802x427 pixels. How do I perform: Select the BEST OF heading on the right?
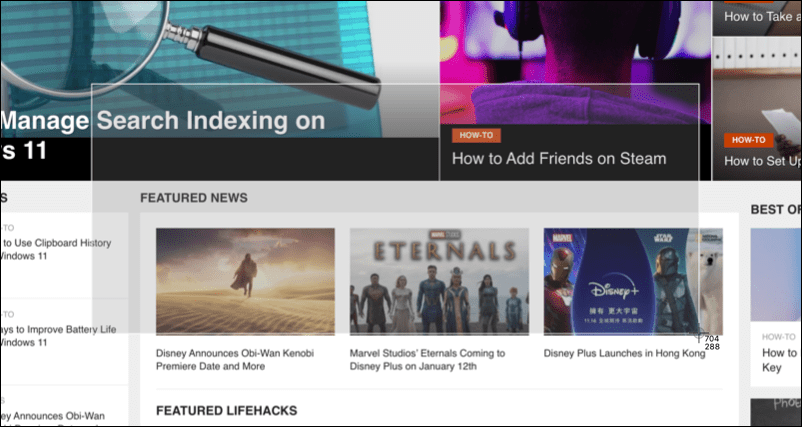[776, 210]
